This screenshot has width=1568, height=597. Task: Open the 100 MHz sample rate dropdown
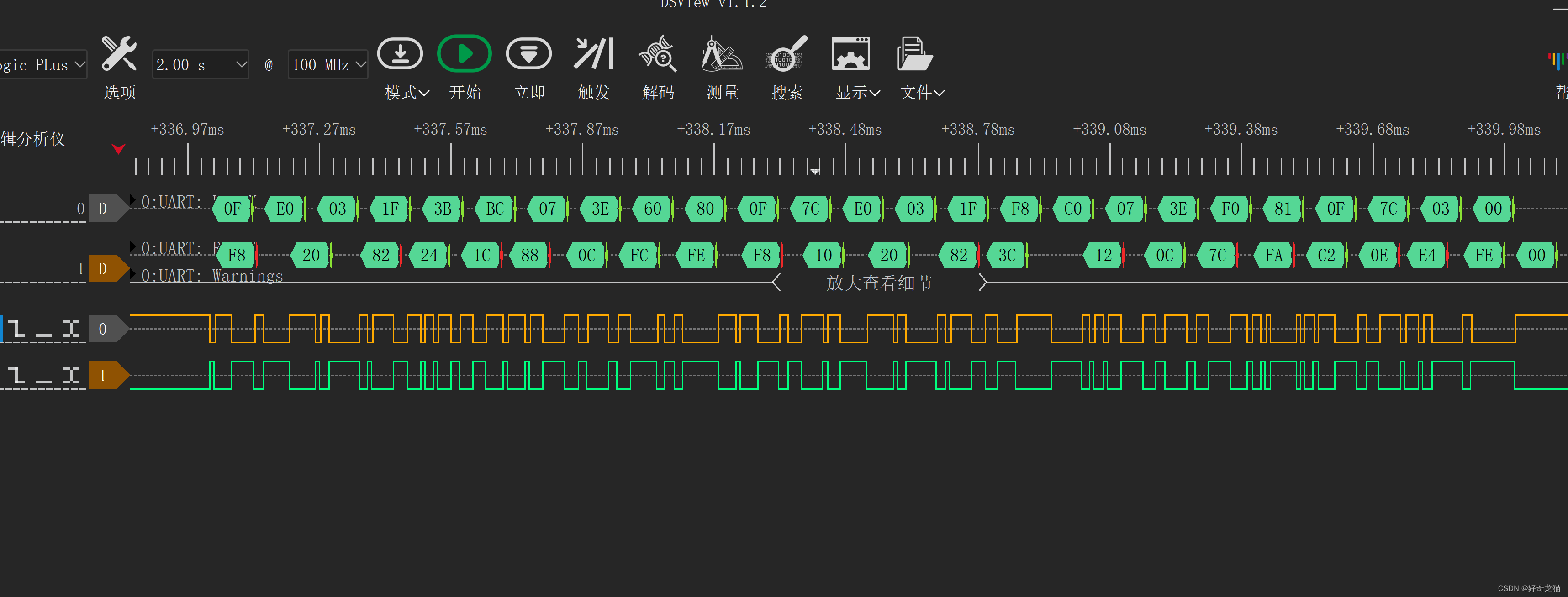point(328,64)
